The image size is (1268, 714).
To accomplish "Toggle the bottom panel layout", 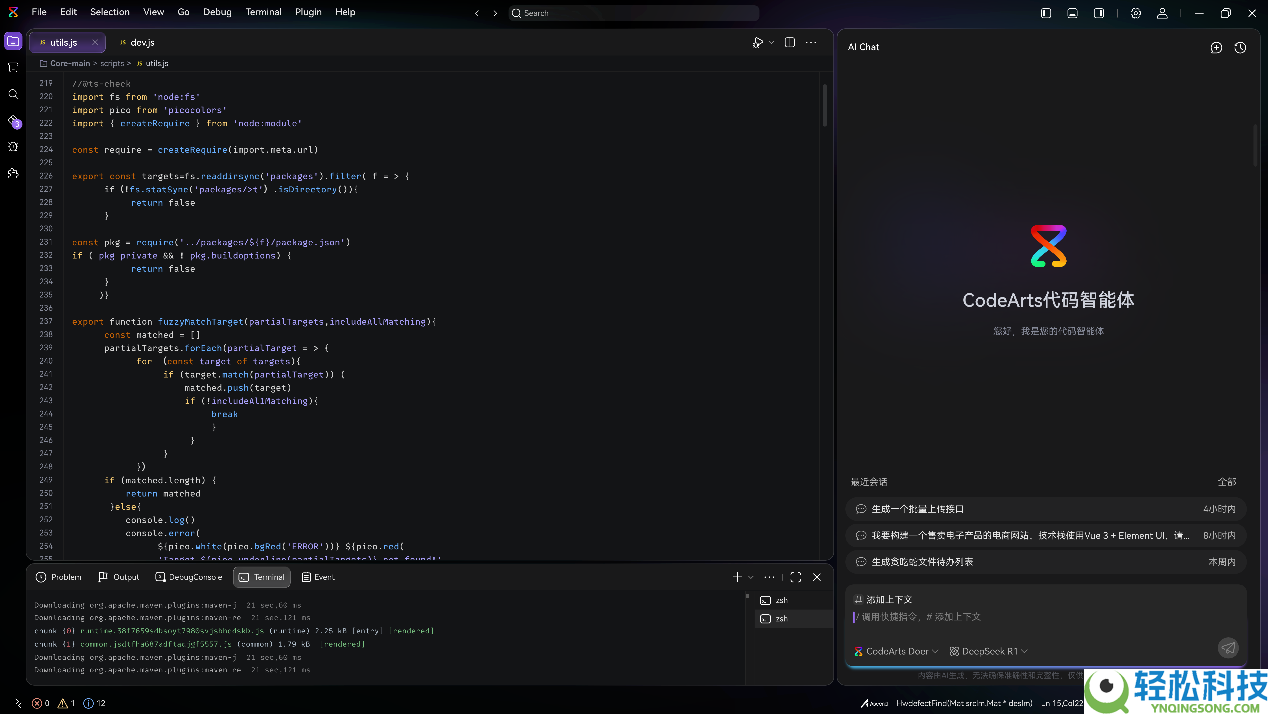I will click(x=1072, y=13).
